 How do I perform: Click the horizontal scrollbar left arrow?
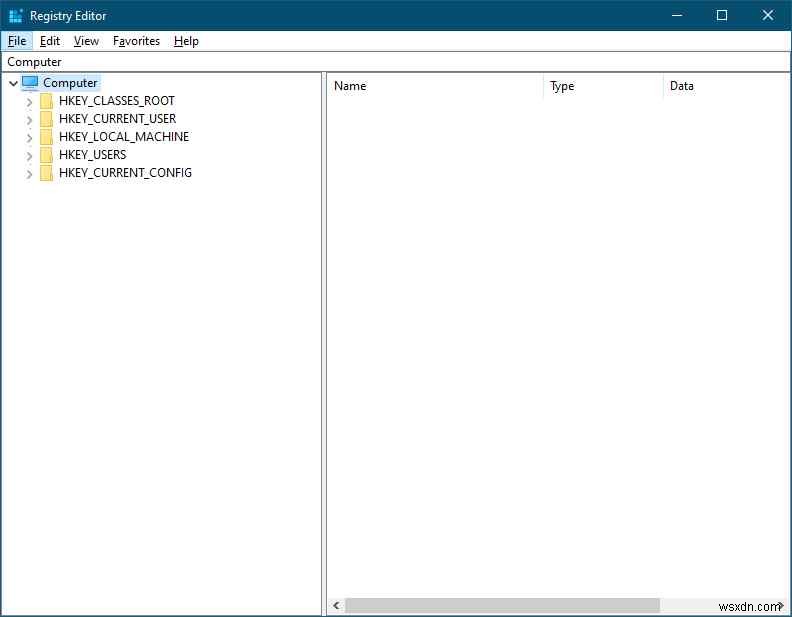tap(336, 605)
